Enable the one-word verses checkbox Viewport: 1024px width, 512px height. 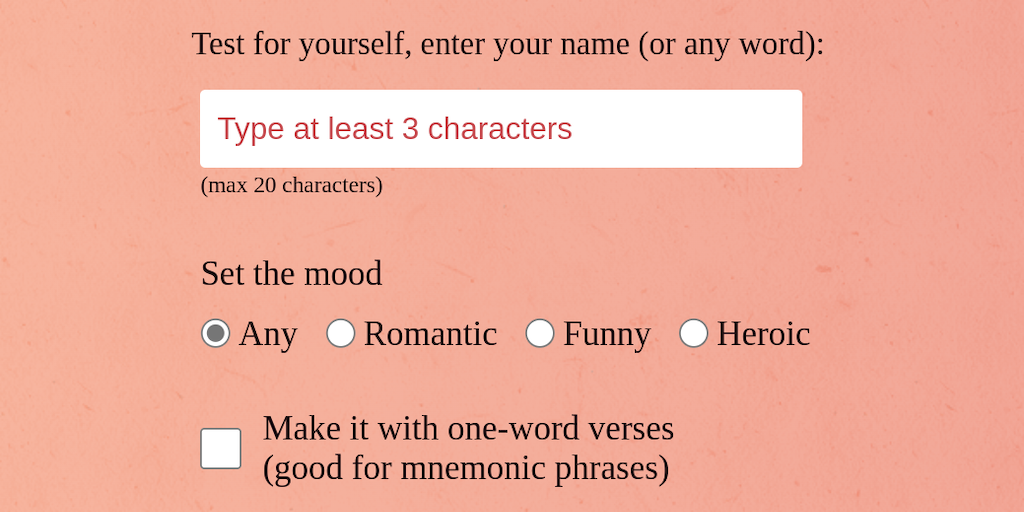(221, 448)
